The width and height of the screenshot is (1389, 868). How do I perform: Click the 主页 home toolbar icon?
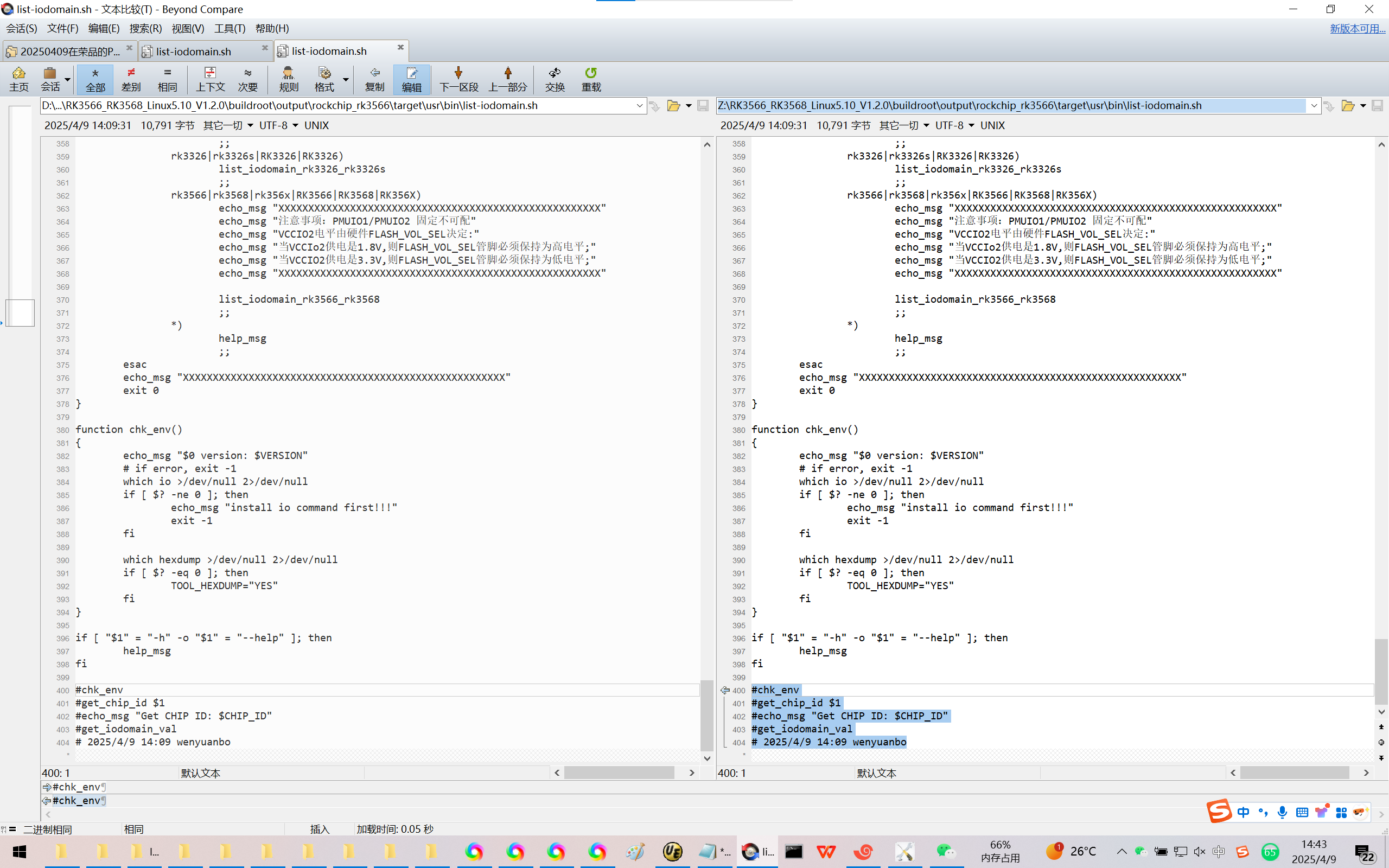tap(18, 79)
